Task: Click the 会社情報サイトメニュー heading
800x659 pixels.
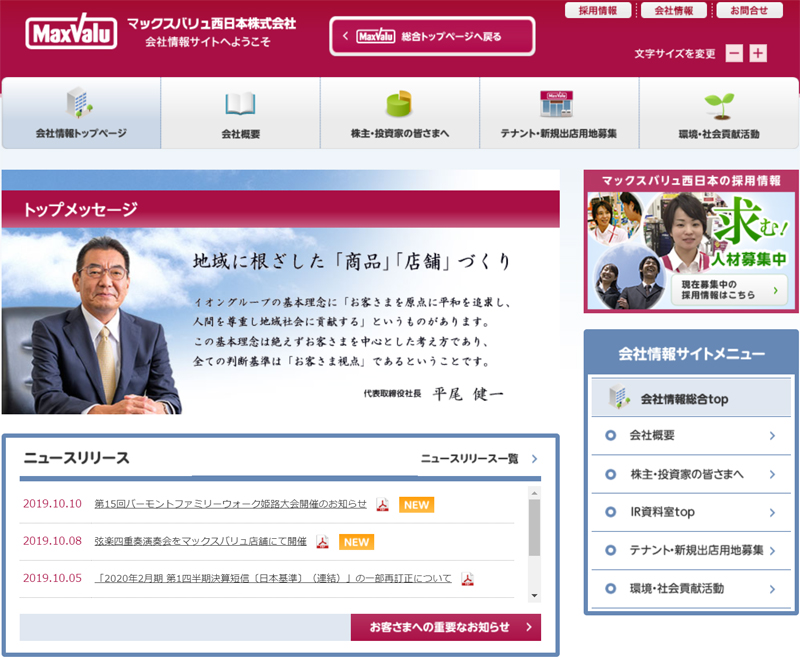Action: [691, 353]
